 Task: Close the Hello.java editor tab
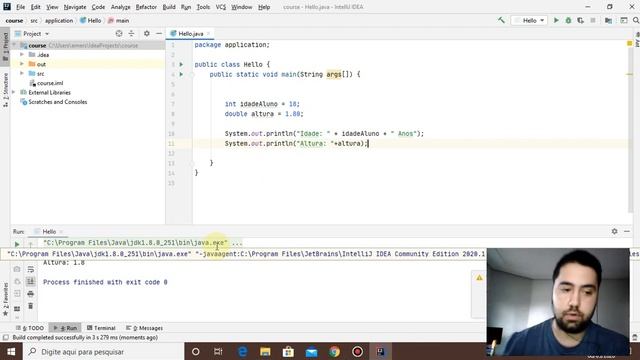coord(208,33)
